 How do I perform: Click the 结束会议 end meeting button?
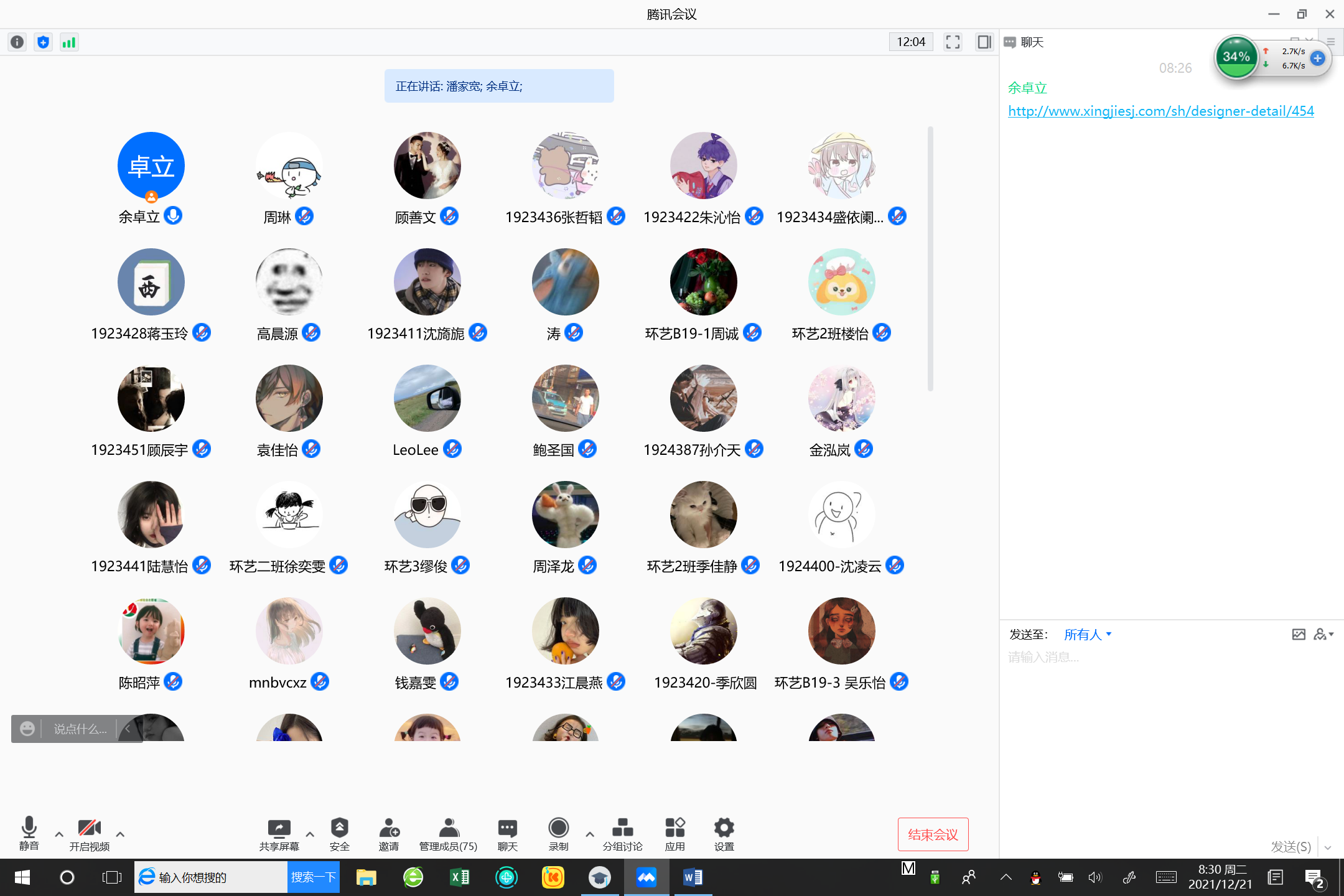(x=933, y=834)
